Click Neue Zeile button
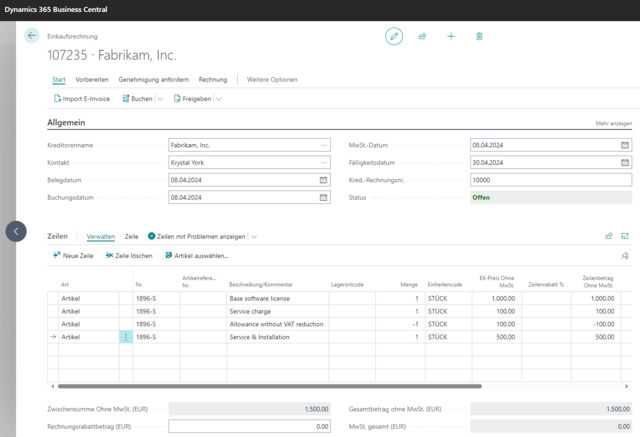The width and height of the screenshot is (640, 437). (73, 256)
